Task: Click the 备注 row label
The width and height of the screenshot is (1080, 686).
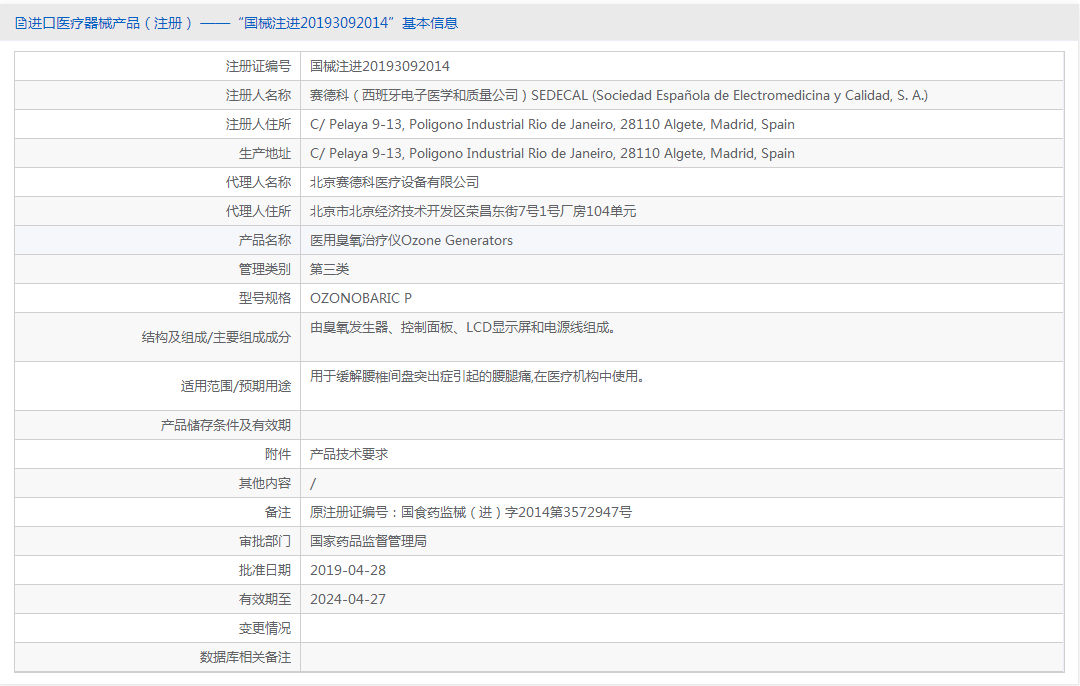Action: 278,512
